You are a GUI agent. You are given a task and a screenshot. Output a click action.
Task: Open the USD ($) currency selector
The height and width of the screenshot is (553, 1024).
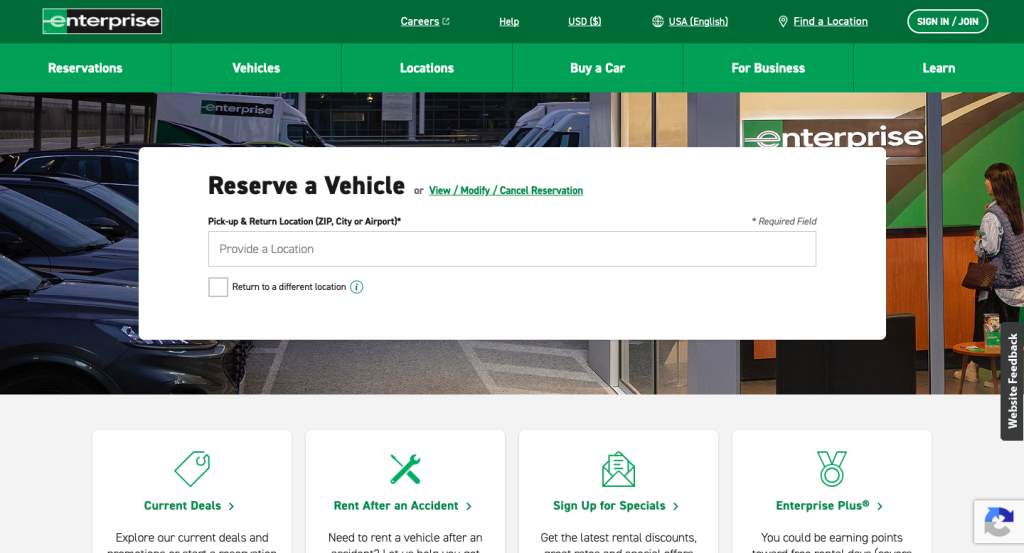pos(584,22)
